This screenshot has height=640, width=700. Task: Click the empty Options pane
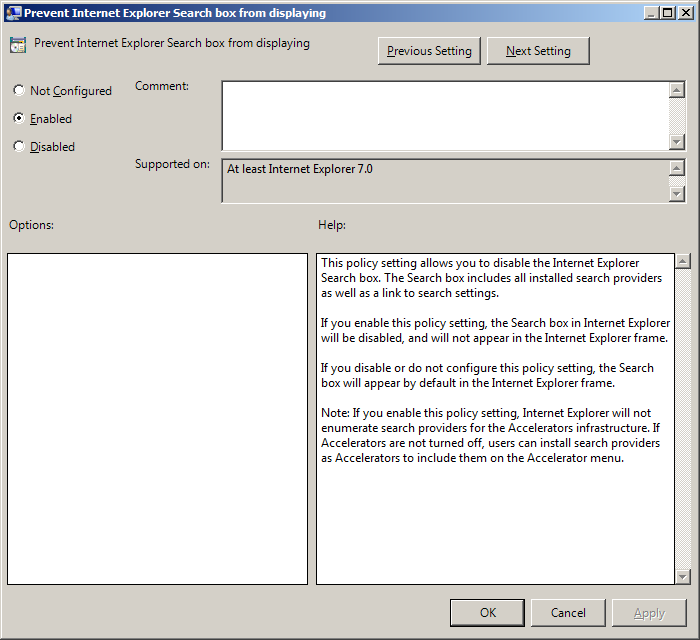(x=157, y=418)
